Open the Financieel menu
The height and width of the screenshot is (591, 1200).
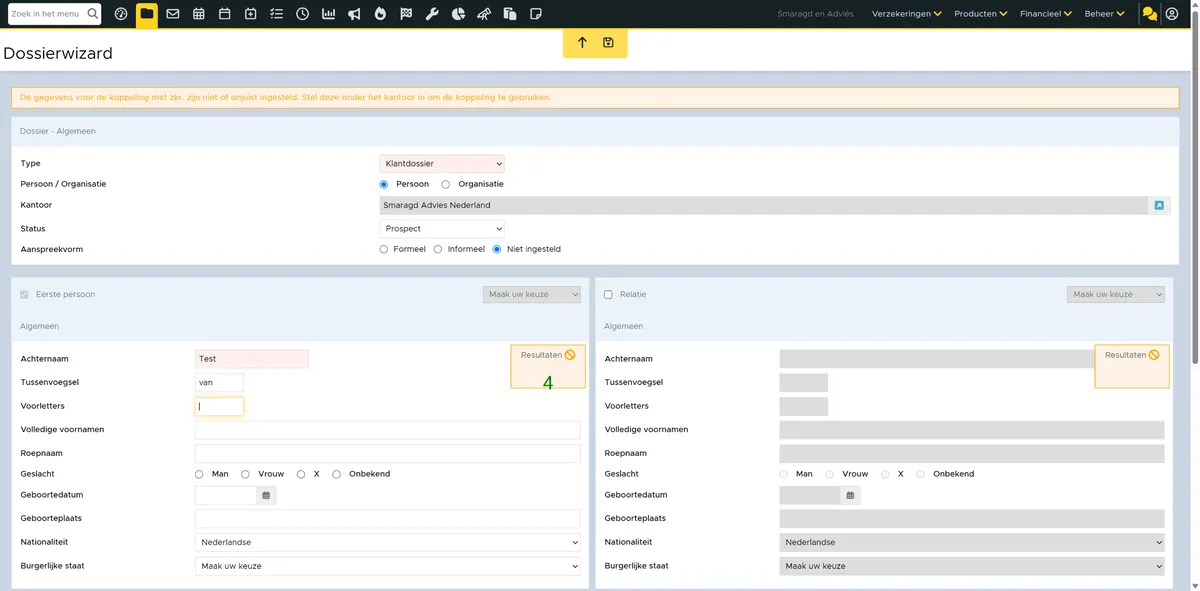tap(1046, 14)
